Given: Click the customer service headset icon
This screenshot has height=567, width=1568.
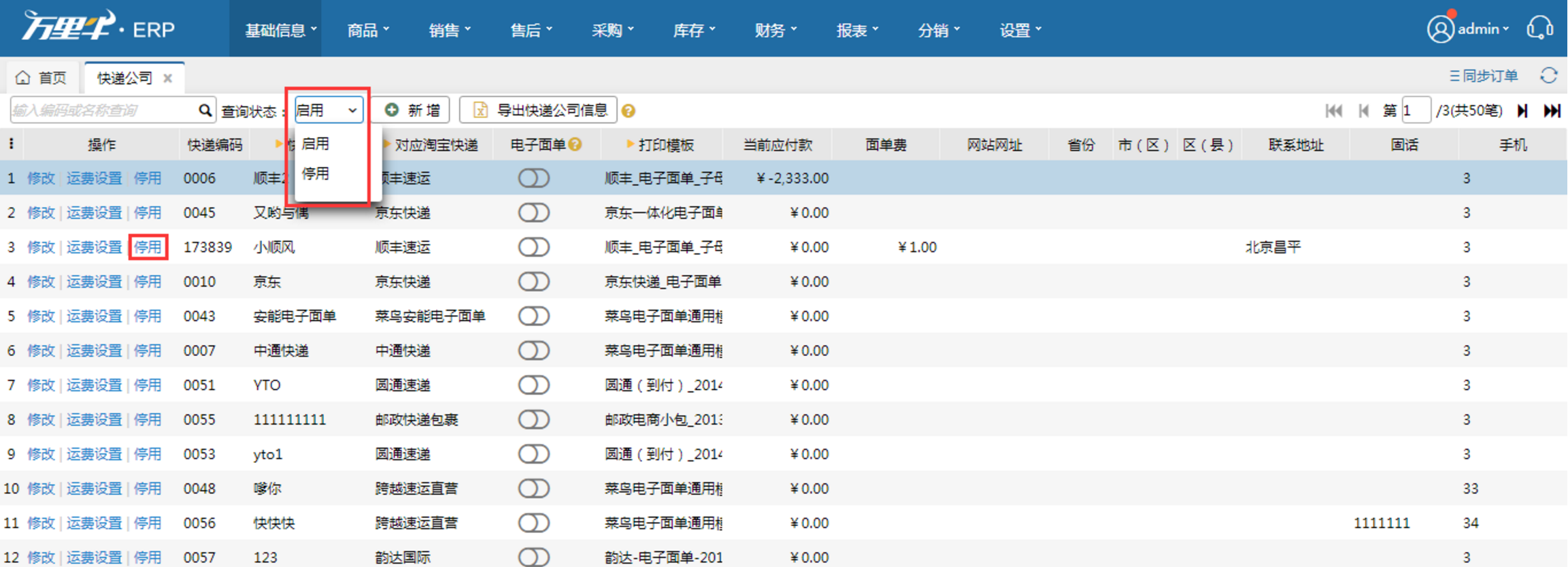Looking at the screenshot, I should tap(1540, 29).
